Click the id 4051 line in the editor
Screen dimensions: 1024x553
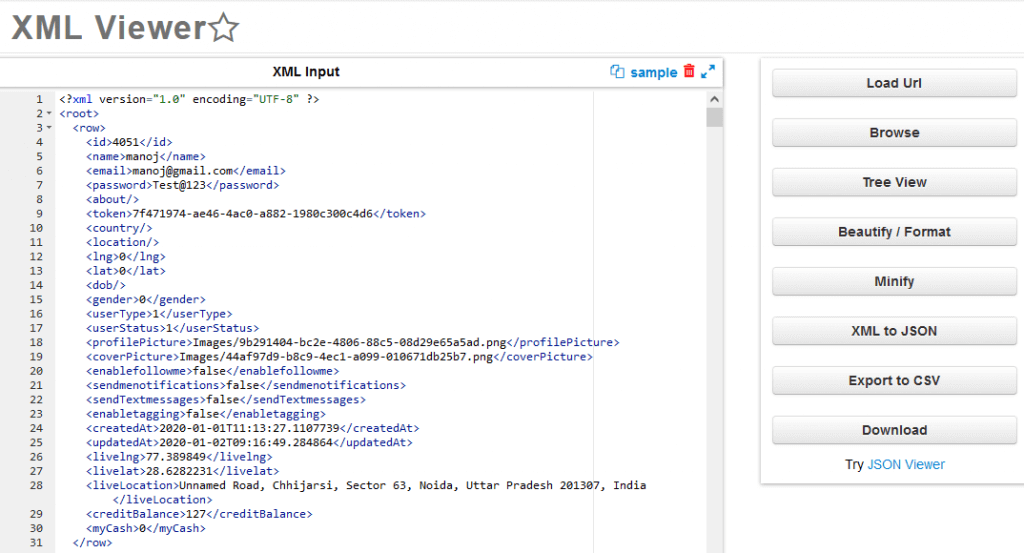129,142
